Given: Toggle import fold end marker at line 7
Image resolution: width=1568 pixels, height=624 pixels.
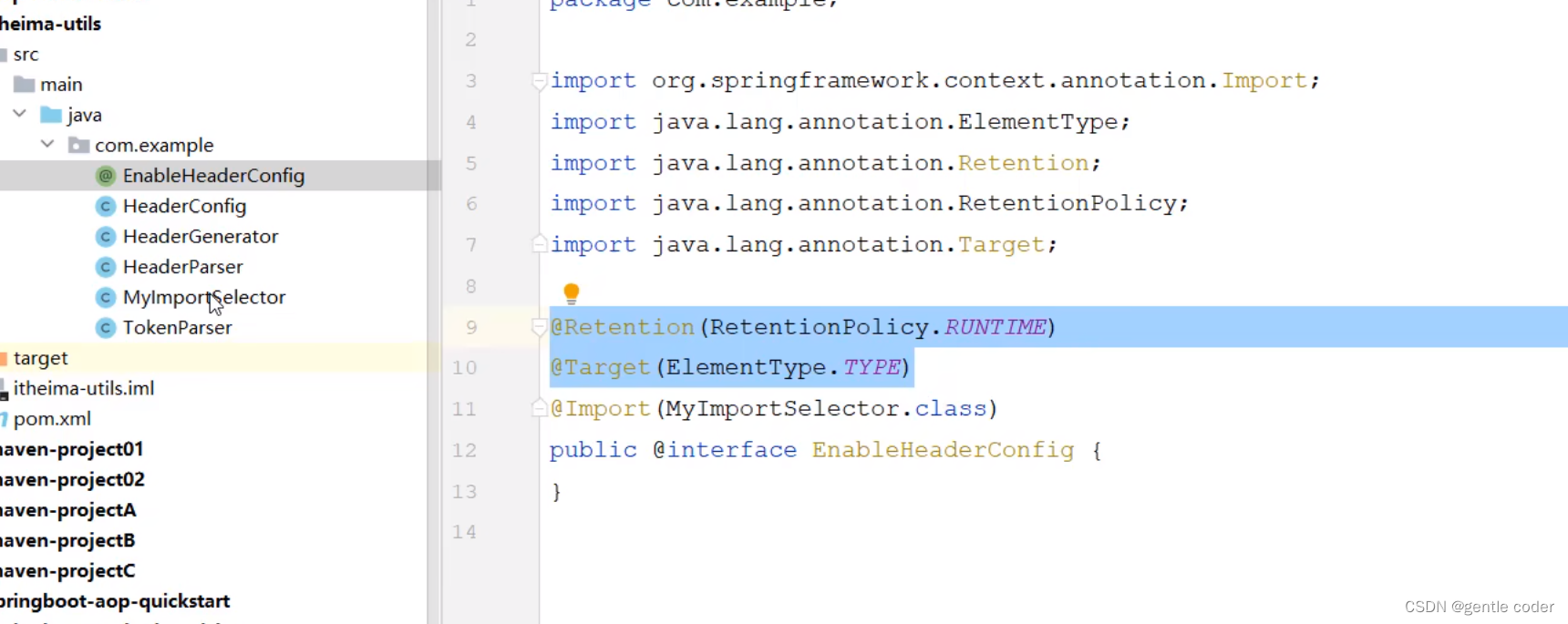Looking at the screenshot, I should tap(539, 244).
